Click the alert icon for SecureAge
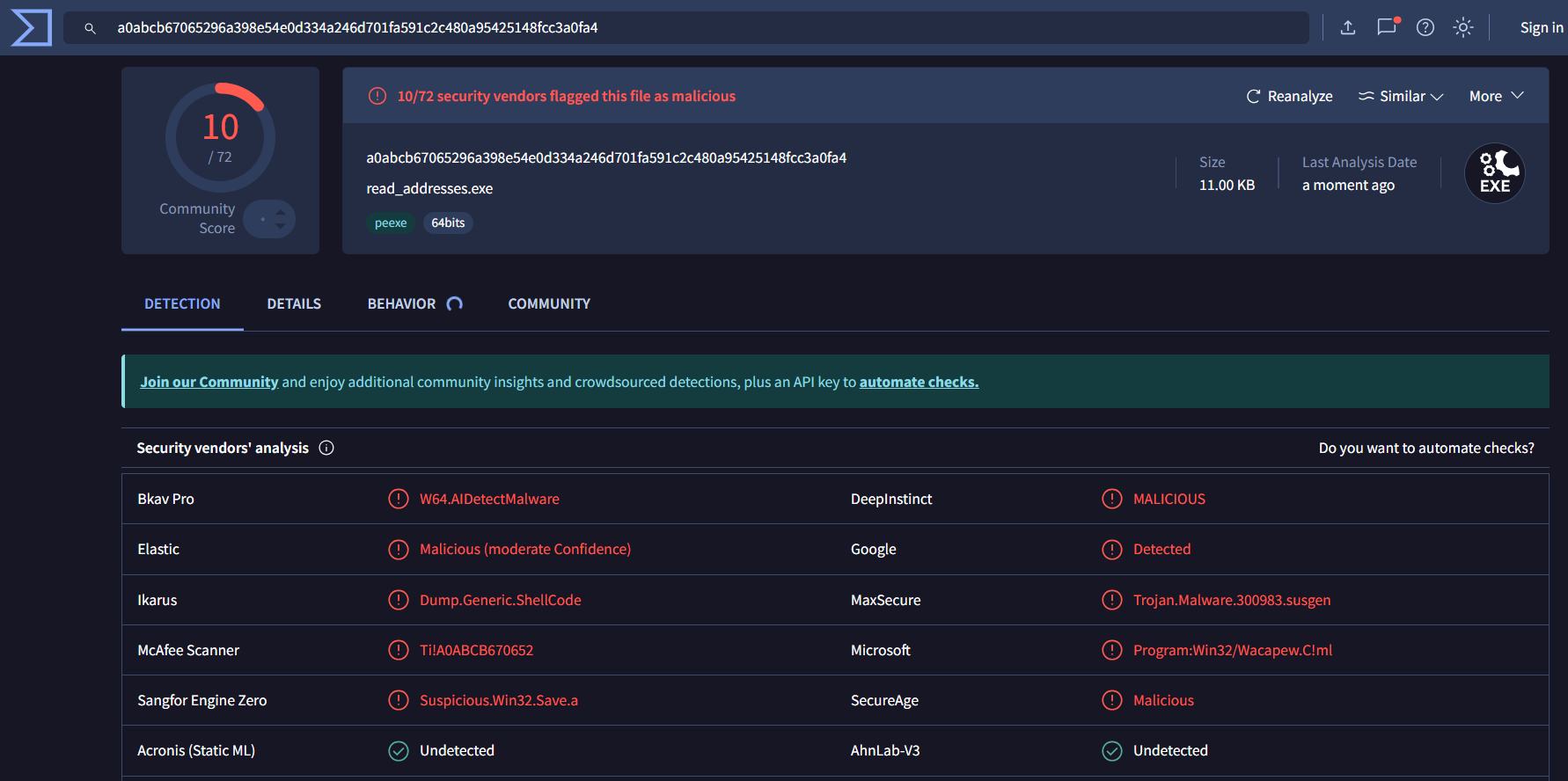1568x781 pixels. point(1112,700)
